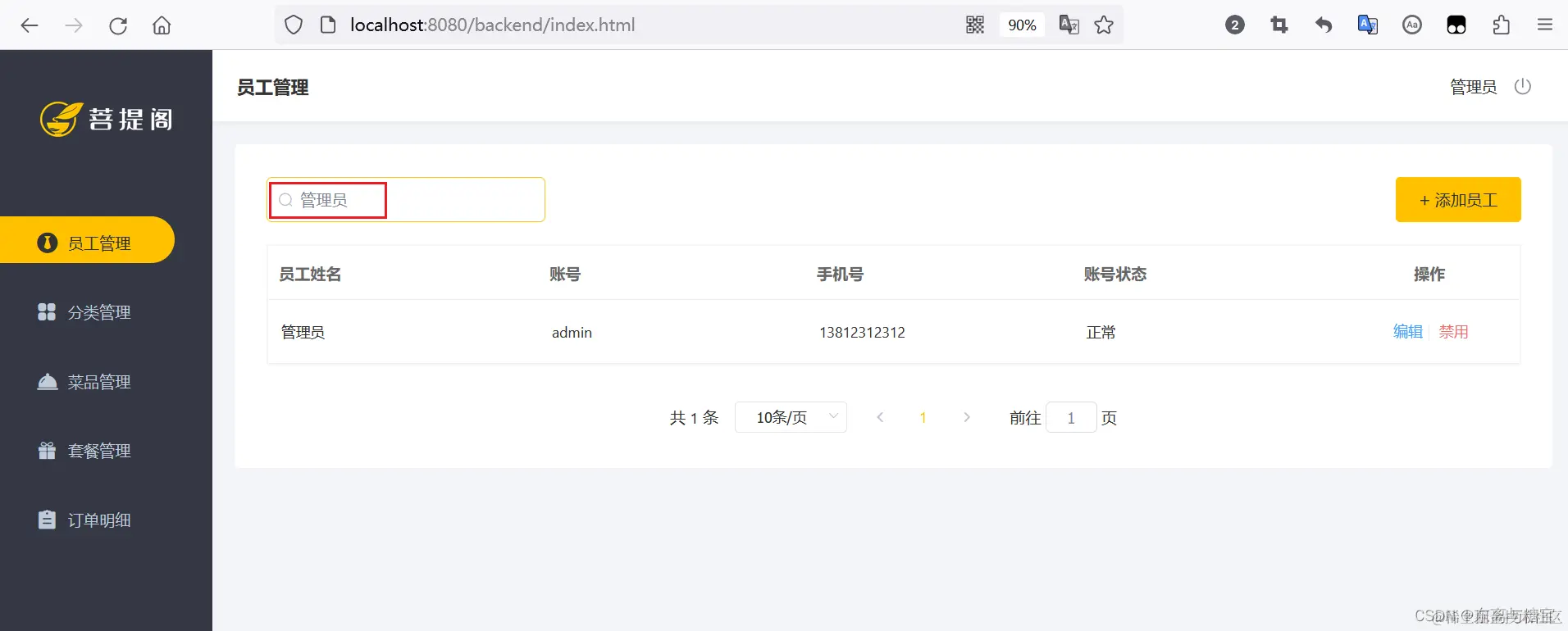
Task: Click the 订单明细 clipboard icon
Action: coord(47,520)
